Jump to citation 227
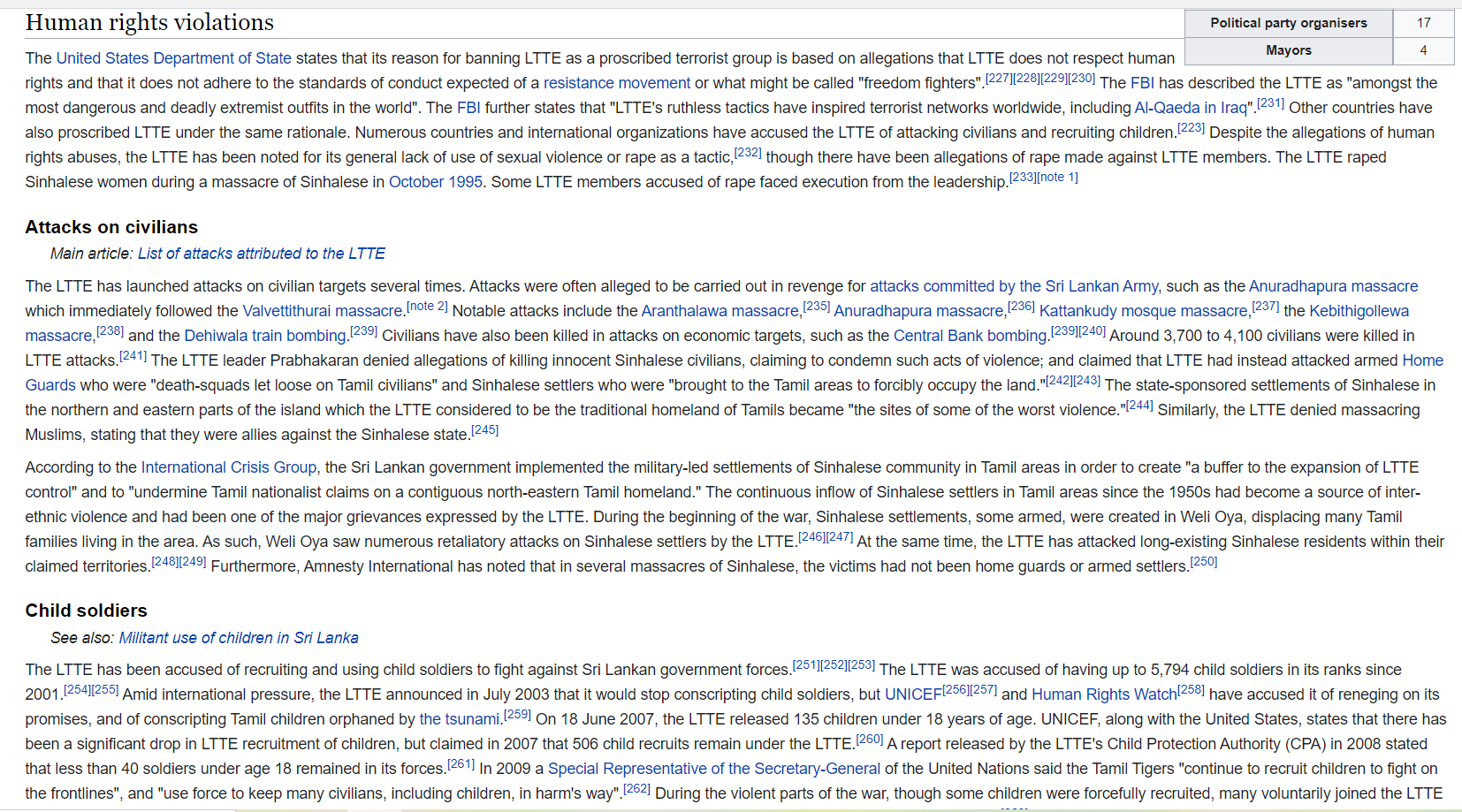 point(999,79)
